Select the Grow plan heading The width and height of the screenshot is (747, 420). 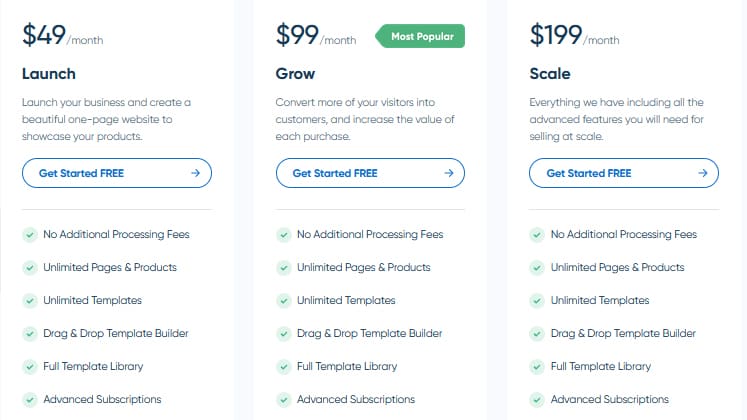click(295, 74)
